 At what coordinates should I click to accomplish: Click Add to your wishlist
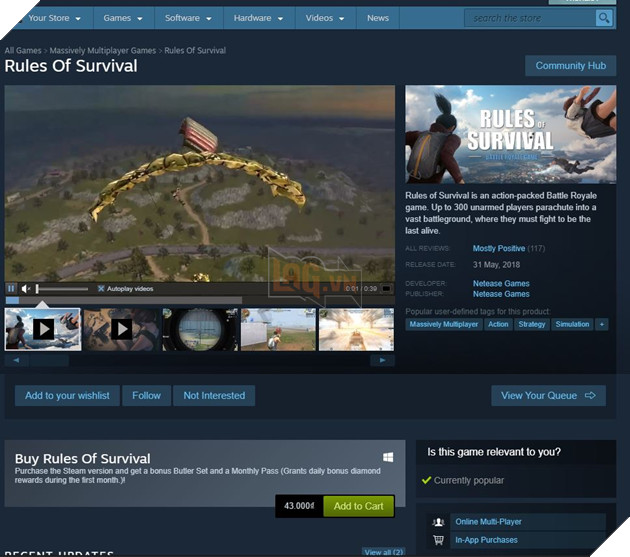coord(67,395)
